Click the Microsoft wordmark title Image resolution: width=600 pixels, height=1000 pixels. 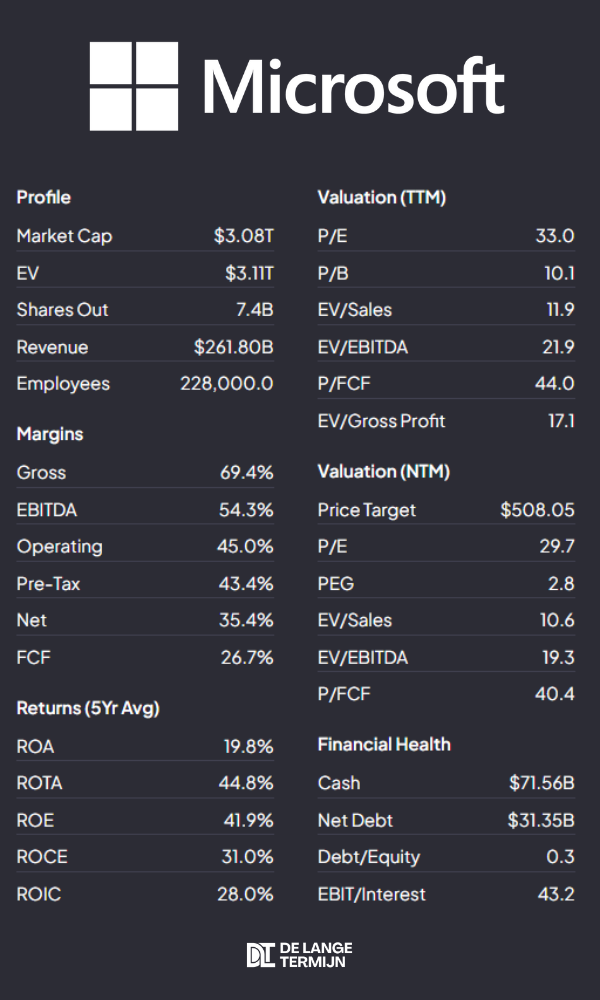[x=354, y=87]
